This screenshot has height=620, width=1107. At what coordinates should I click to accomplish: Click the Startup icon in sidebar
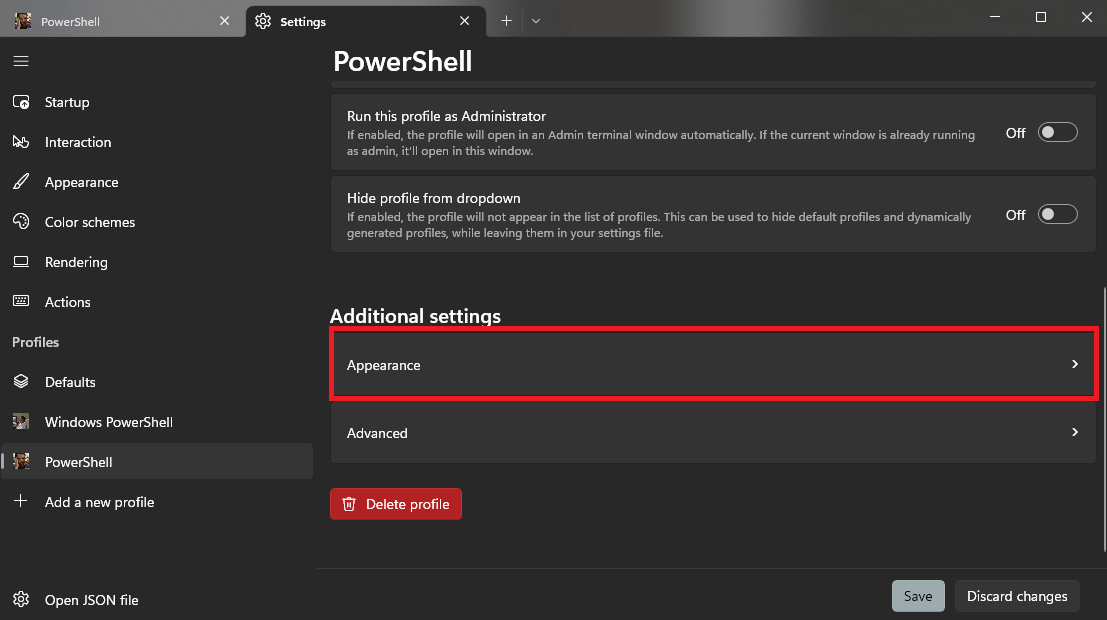tap(21, 102)
